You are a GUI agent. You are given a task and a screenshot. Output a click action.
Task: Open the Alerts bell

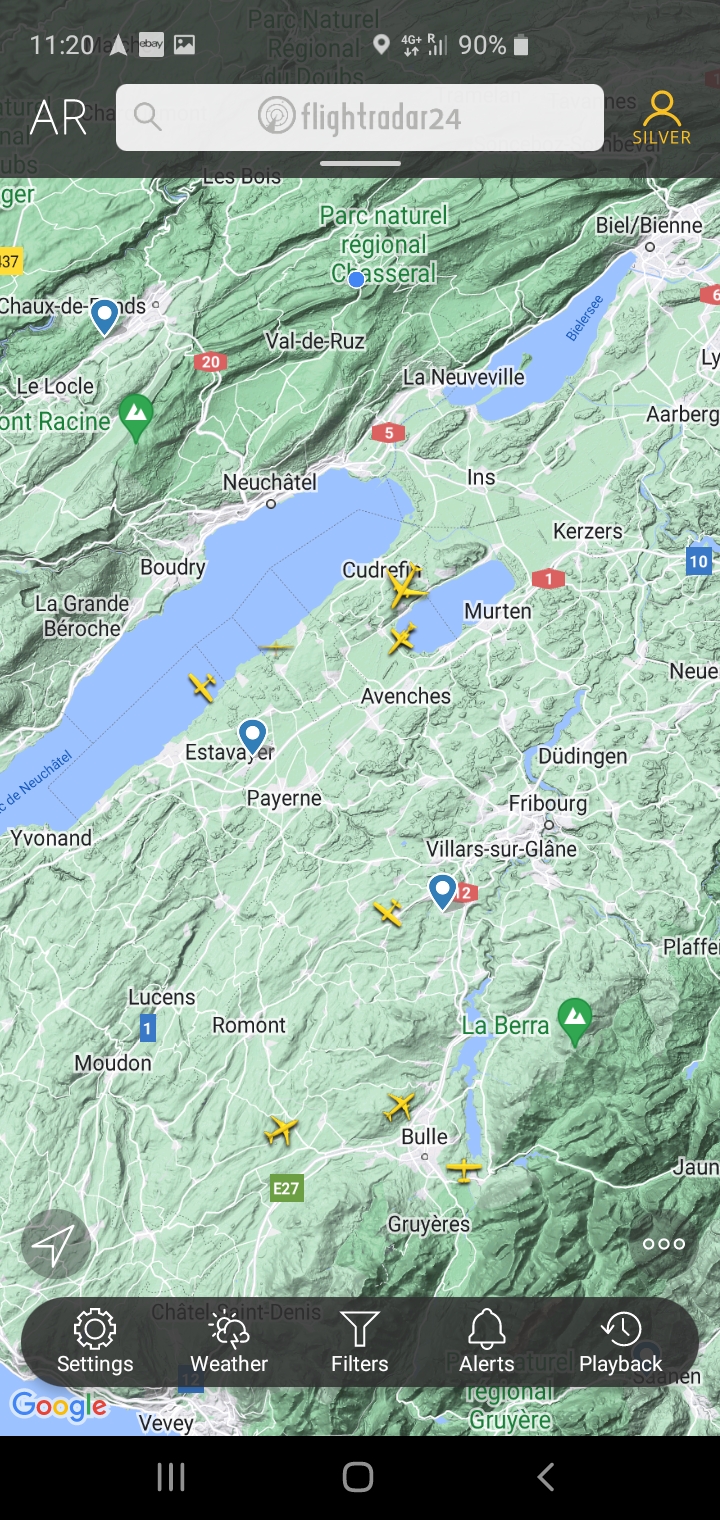pos(487,1342)
